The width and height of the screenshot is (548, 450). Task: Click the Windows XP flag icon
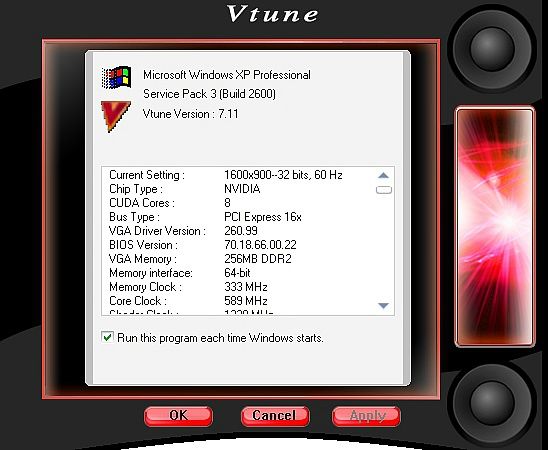click(116, 77)
